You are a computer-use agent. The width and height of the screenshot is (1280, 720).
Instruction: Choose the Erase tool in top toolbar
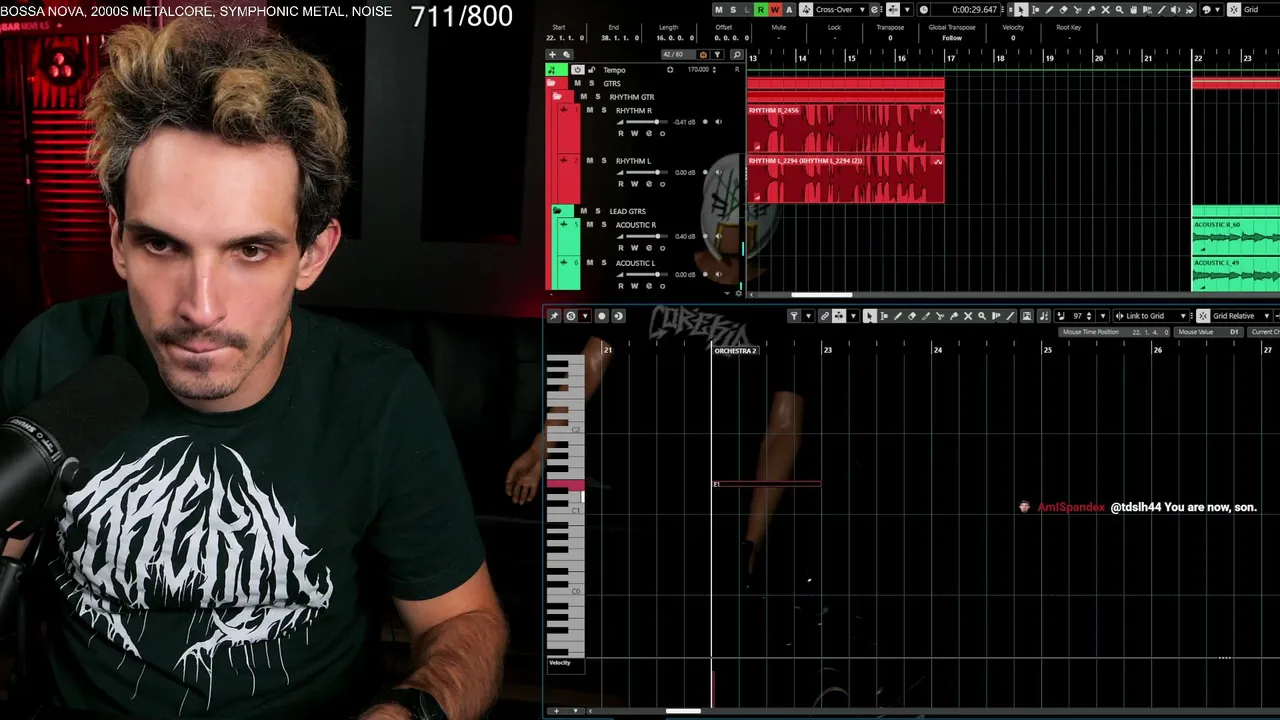[x=1063, y=10]
